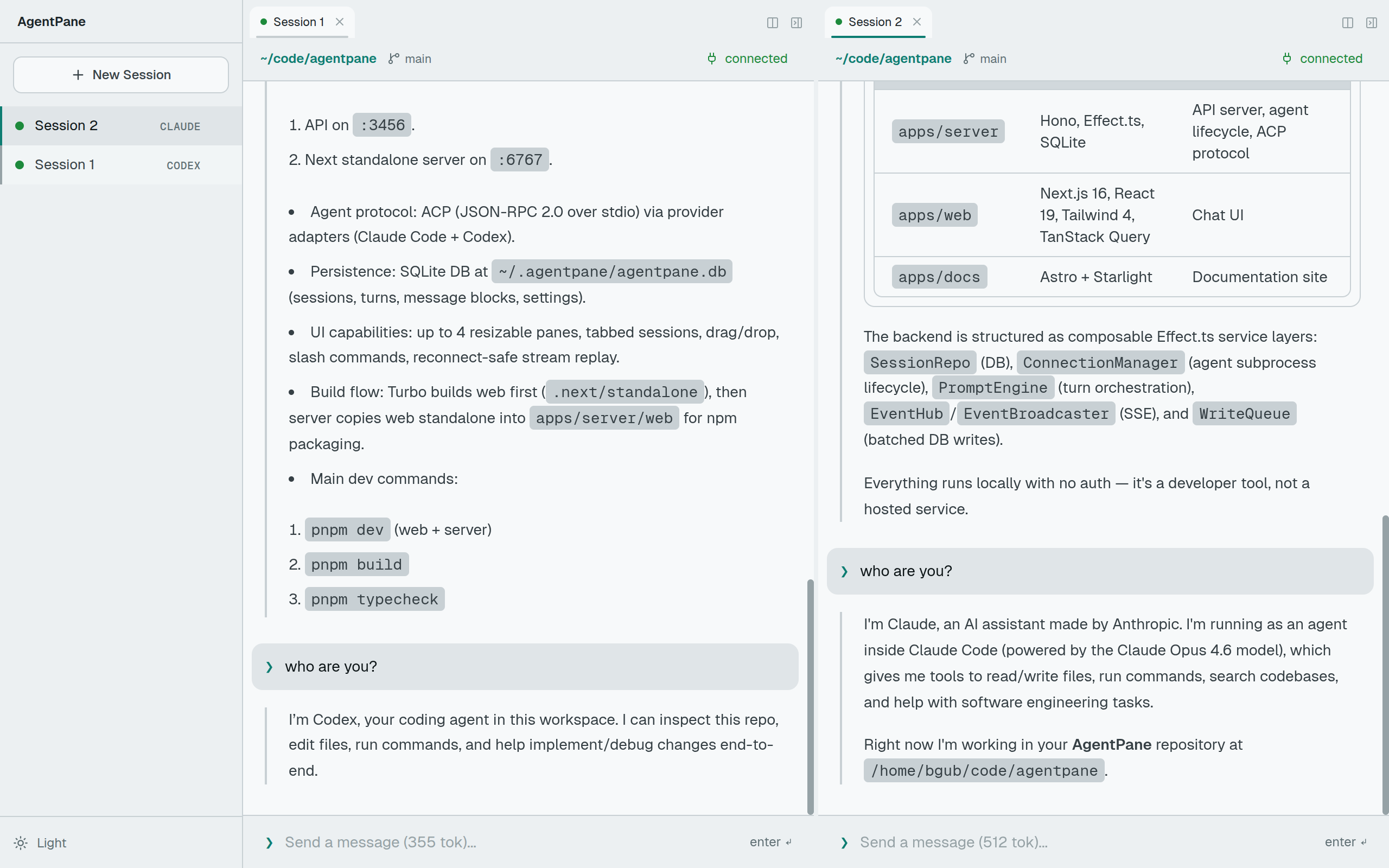Click the collapse-pane icon in Session 2 header

click(x=1372, y=22)
